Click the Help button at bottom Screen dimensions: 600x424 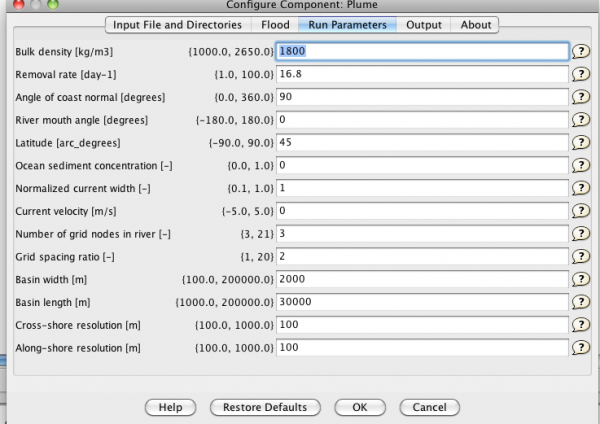point(170,407)
